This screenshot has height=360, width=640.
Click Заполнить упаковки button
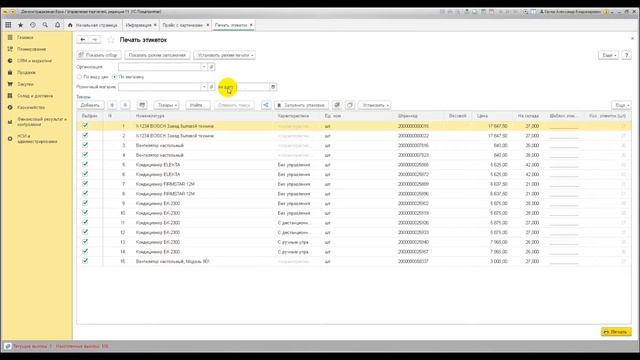click(x=301, y=105)
